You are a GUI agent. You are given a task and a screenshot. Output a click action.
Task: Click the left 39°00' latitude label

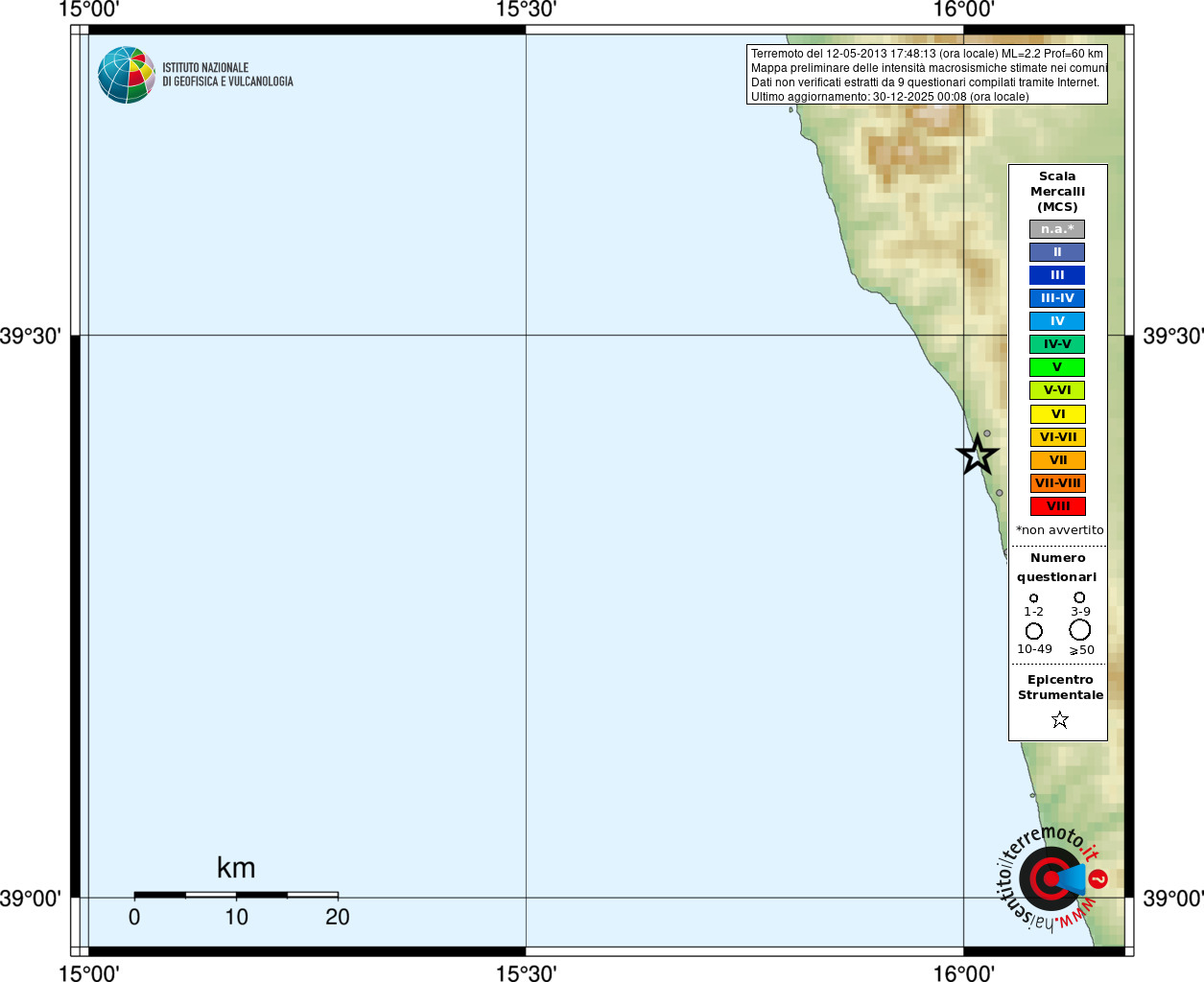31,899
